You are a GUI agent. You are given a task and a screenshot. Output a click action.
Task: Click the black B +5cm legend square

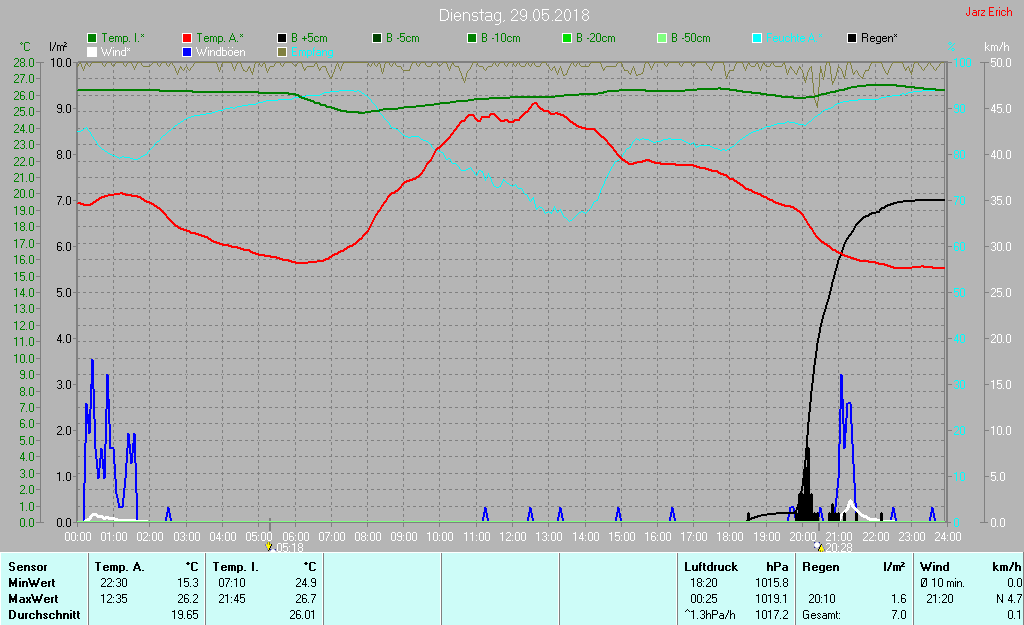(283, 38)
